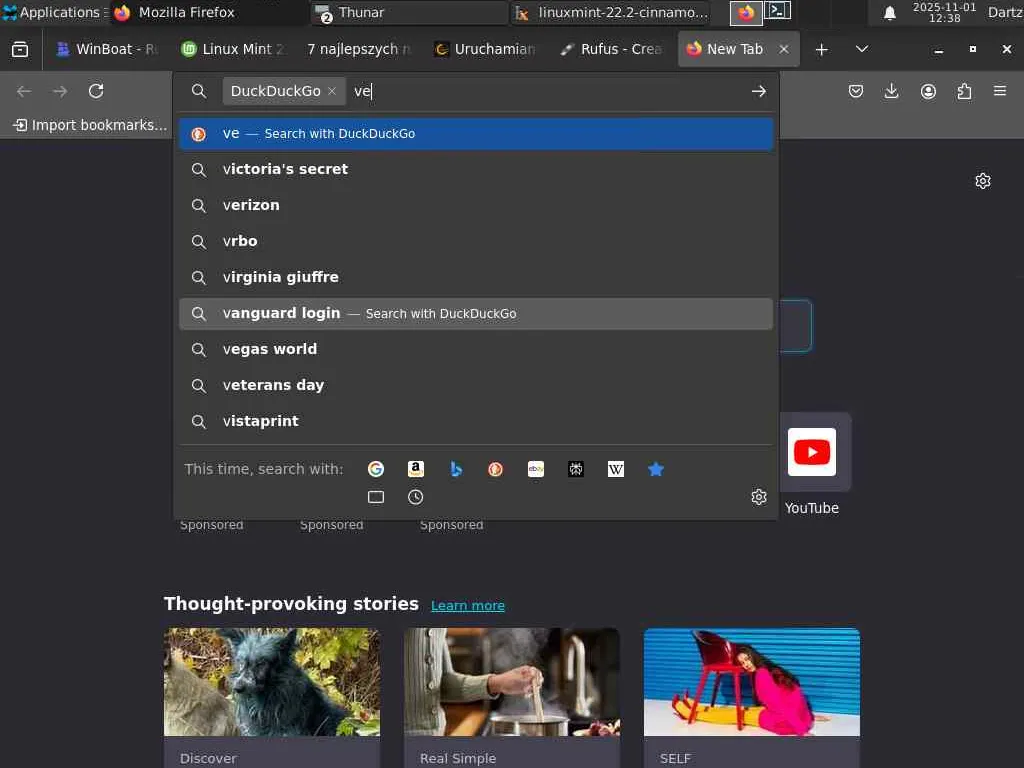Switch to Thunar taskbar window
1024x768 pixels.
point(408,12)
